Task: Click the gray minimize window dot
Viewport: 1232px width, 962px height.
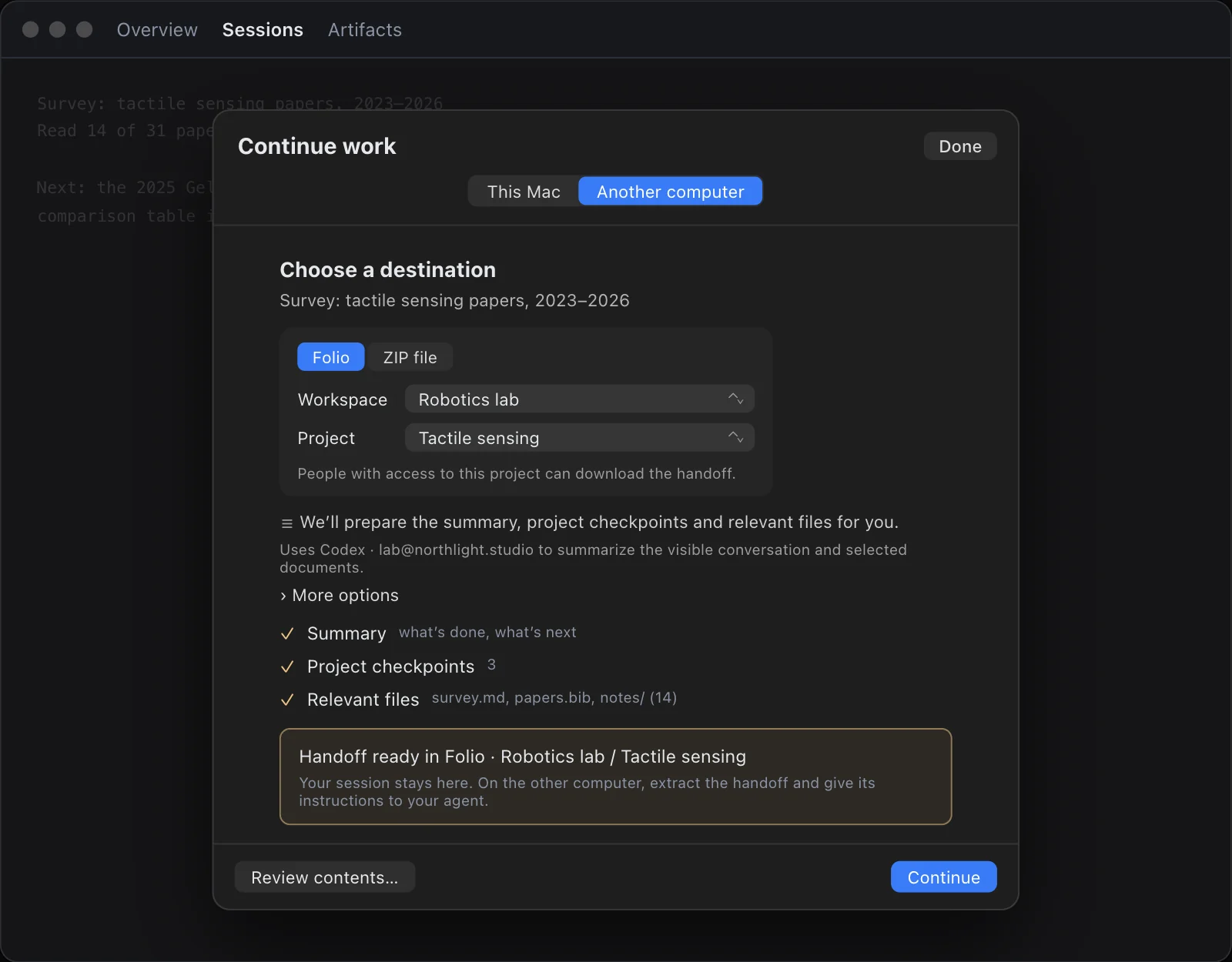Action: [58, 29]
